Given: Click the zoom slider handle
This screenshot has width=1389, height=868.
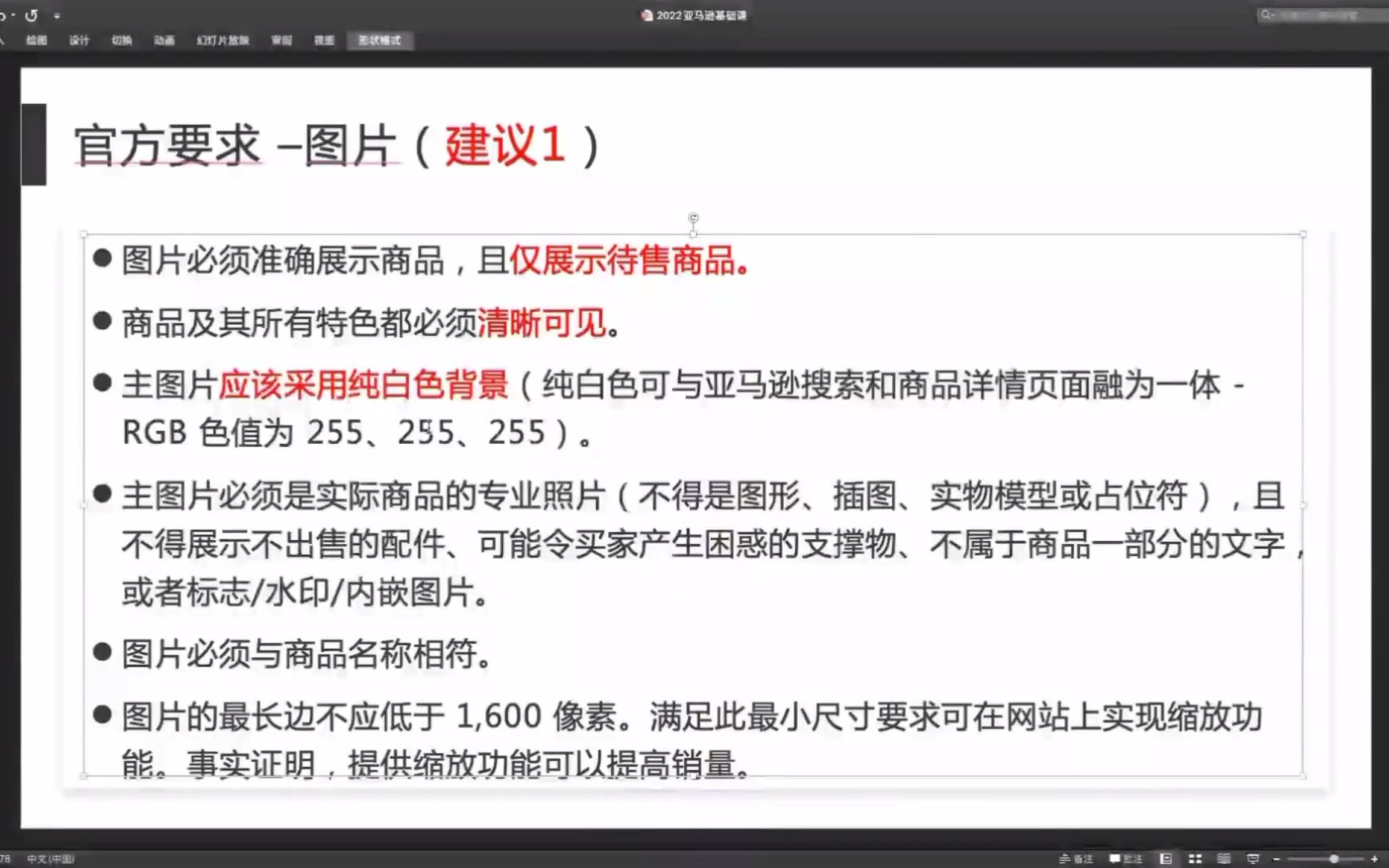Looking at the screenshot, I should tap(1334, 859).
